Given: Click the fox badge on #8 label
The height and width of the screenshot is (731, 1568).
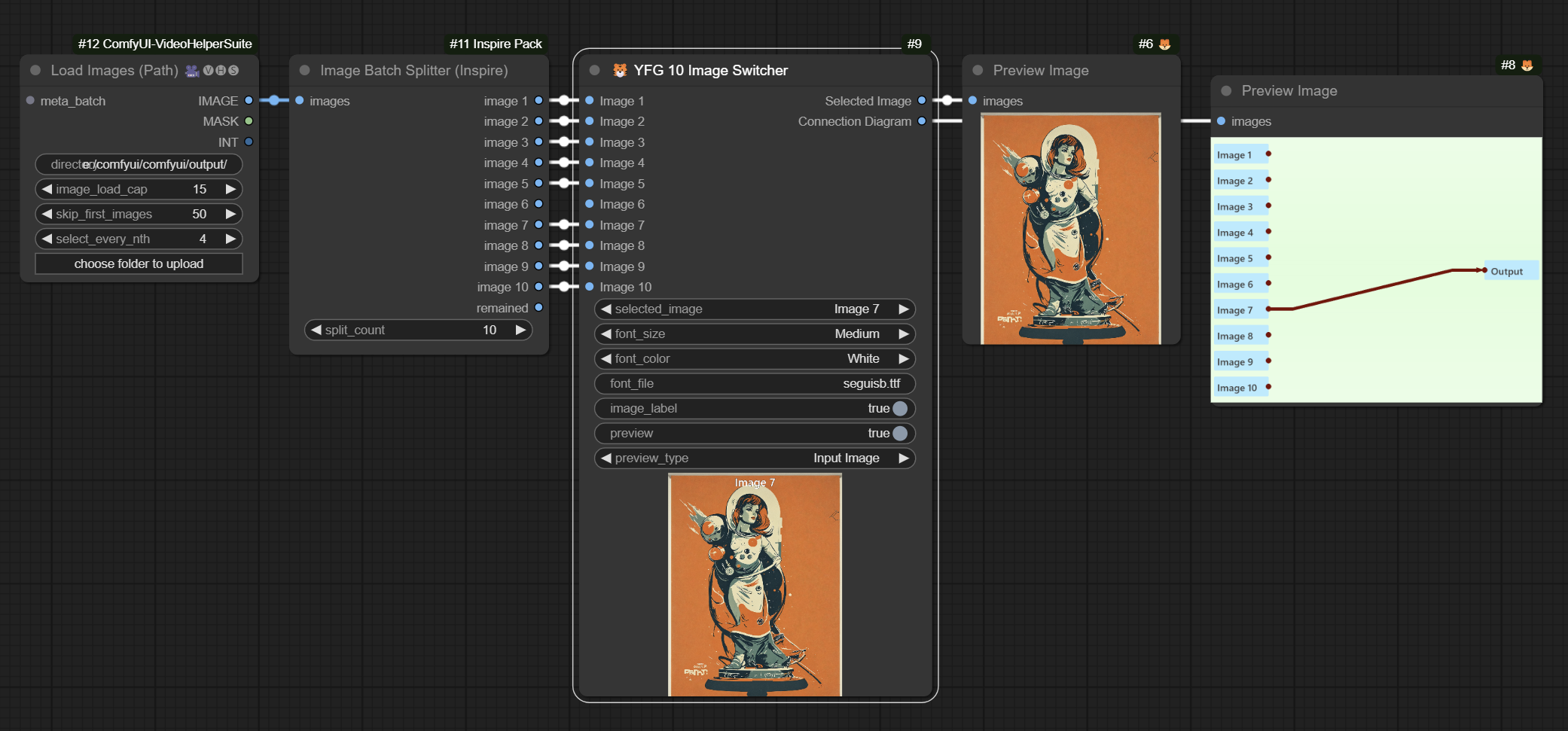Looking at the screenshot, I should pos(1527,65).
